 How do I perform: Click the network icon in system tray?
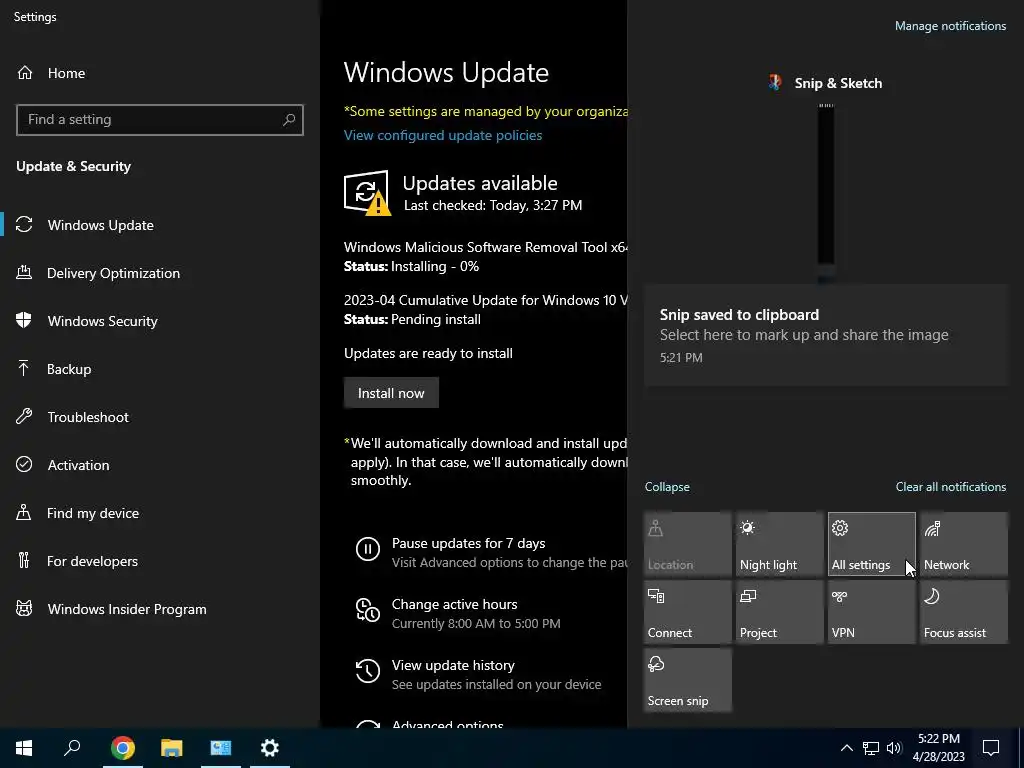pyautogui.click(x=871, y=748)
